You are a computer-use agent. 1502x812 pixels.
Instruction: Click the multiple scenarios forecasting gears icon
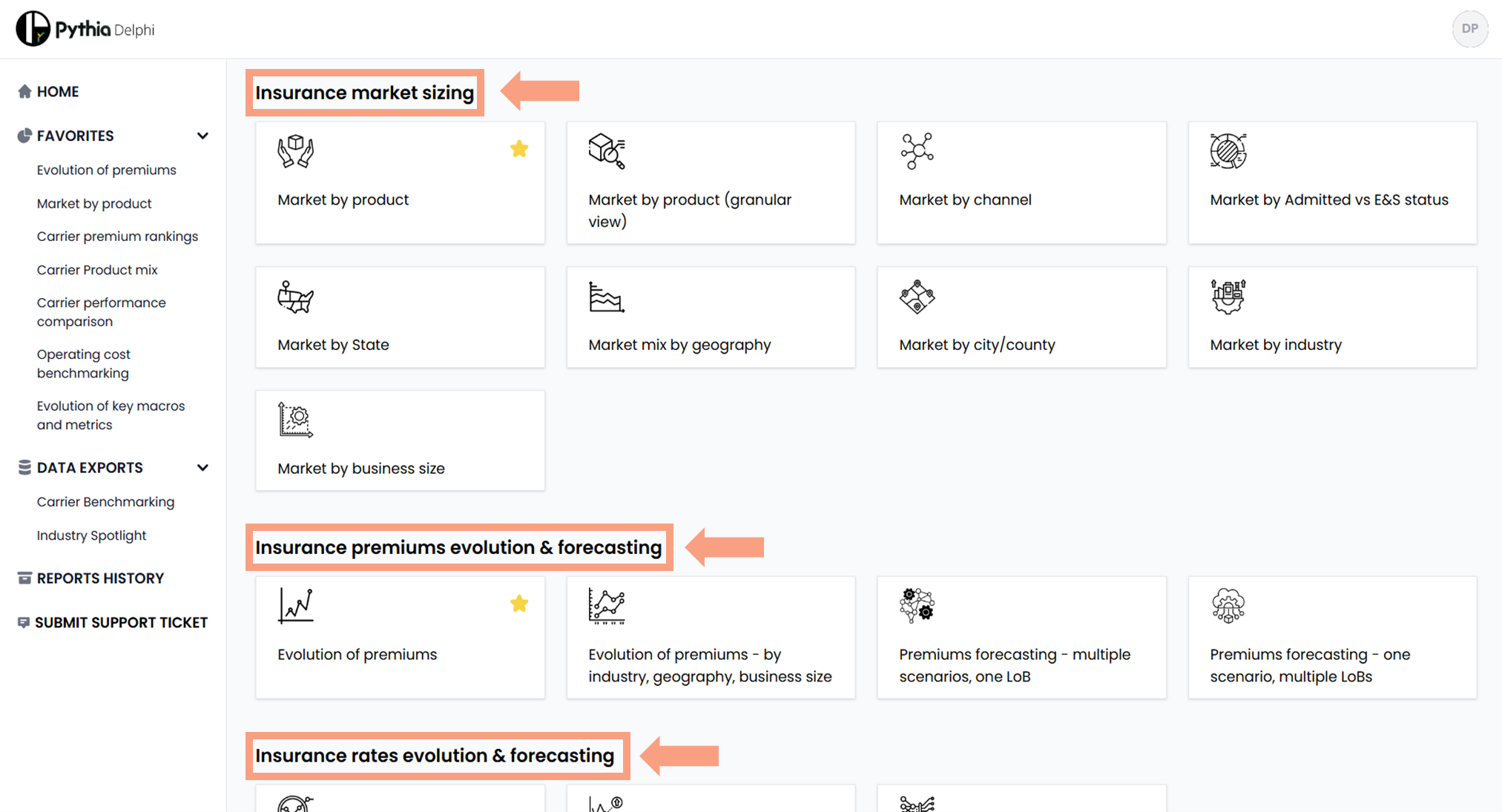(x=918, y=605)
